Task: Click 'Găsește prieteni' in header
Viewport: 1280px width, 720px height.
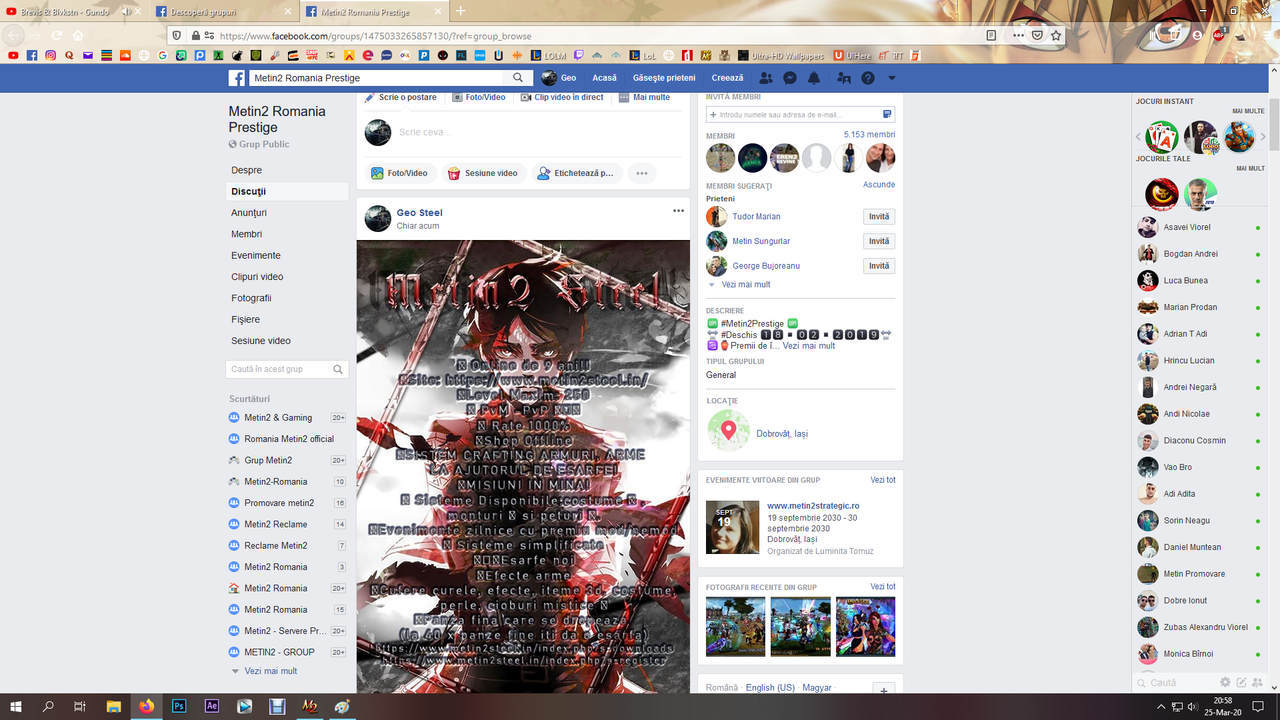Action: pyautogui.click(x=664, y=78)
